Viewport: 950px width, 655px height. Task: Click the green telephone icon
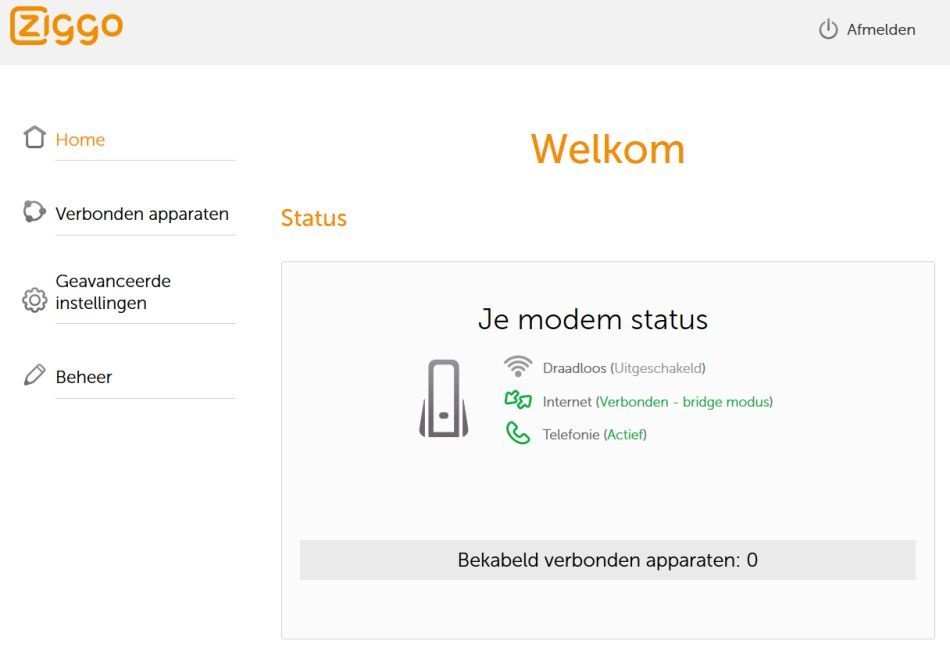pos(518,434)
